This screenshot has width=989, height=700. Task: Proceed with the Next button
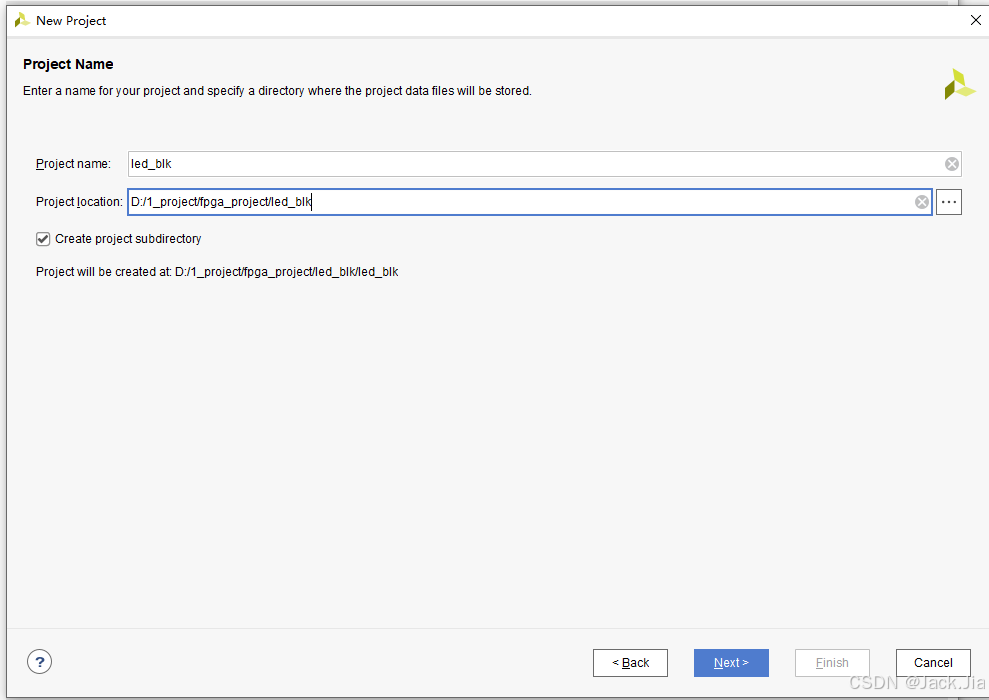tap(731, 663)
